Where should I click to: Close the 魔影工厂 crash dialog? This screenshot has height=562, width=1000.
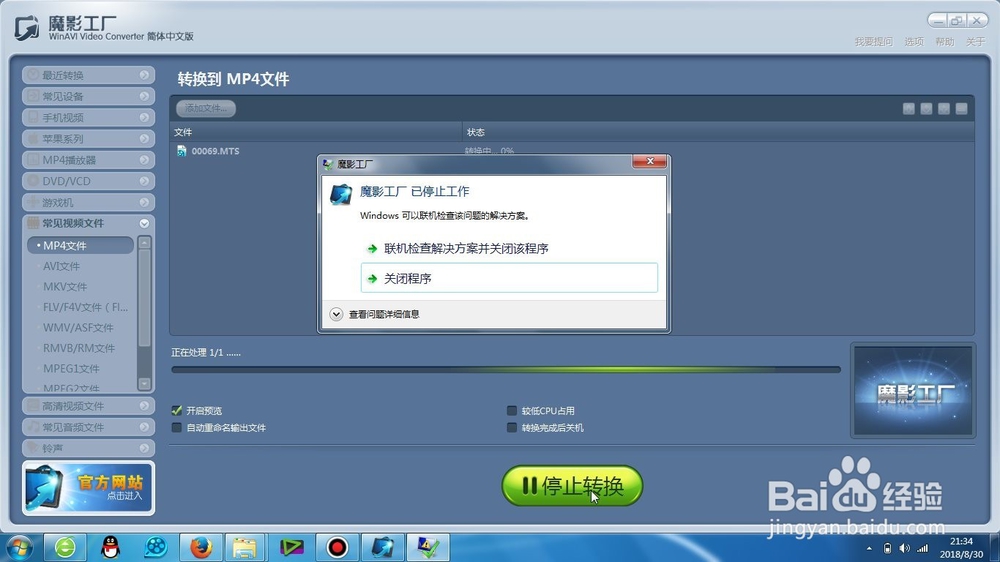coord(649,161)
